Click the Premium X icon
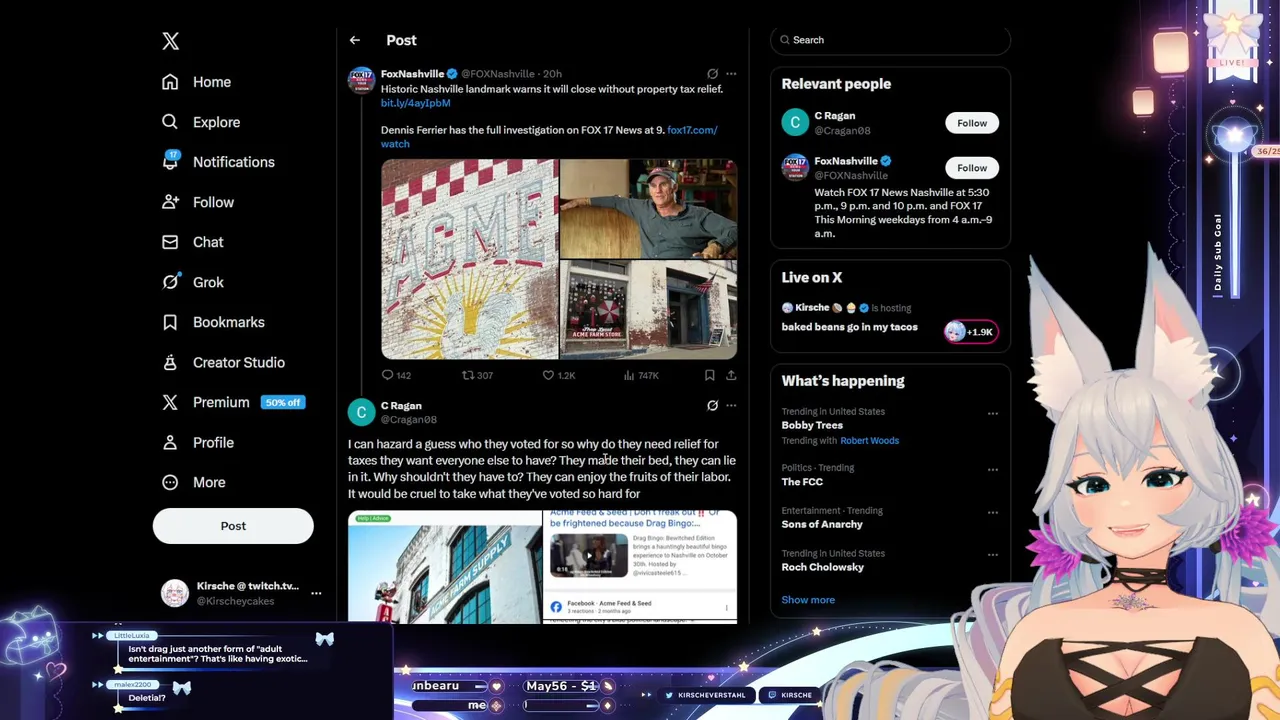 (170, 402)
